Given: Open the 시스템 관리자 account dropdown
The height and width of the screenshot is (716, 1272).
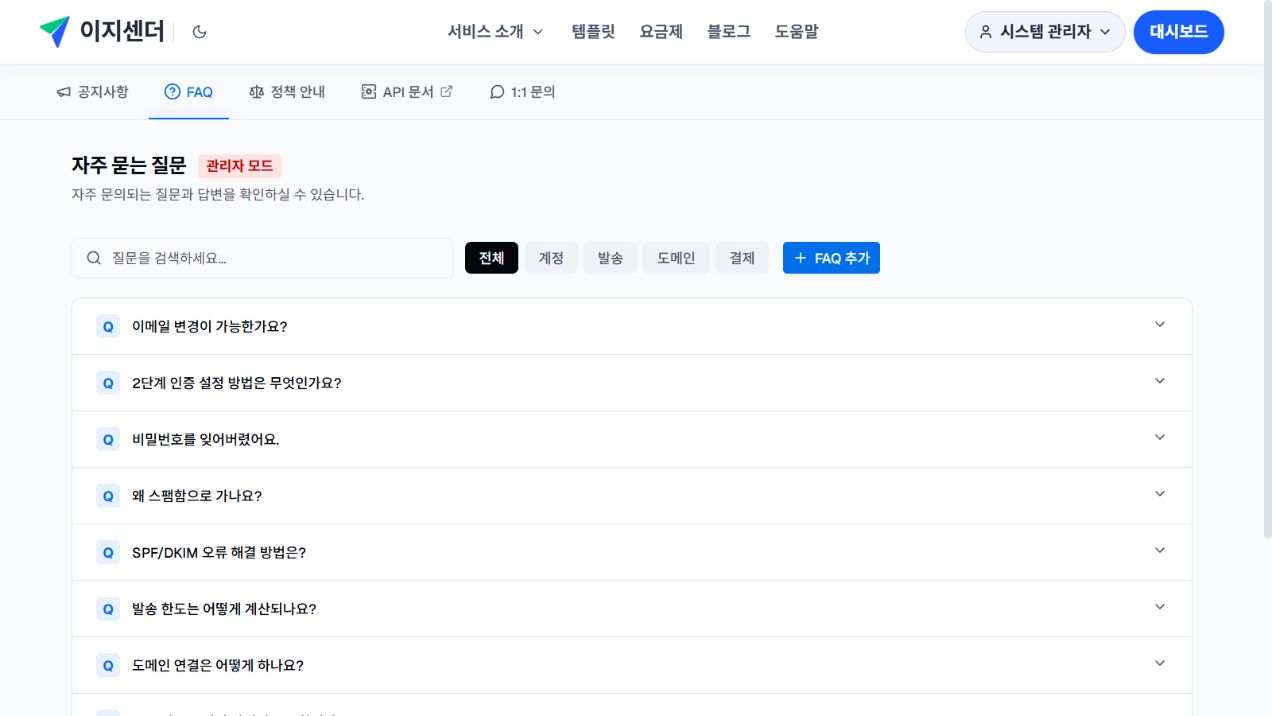Looking at the screenshot, I should coord(1045,32).
